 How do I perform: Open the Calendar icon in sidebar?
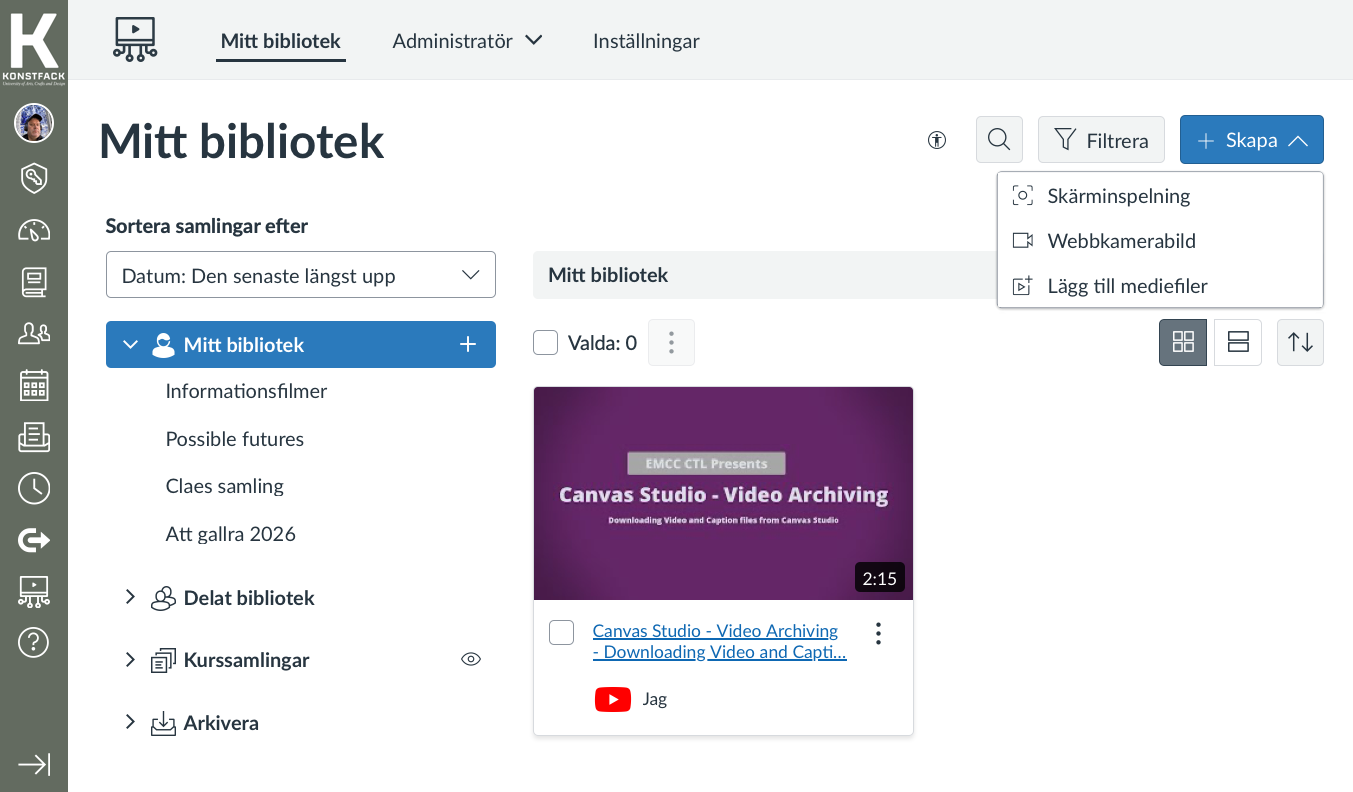(x=34, y=385)
